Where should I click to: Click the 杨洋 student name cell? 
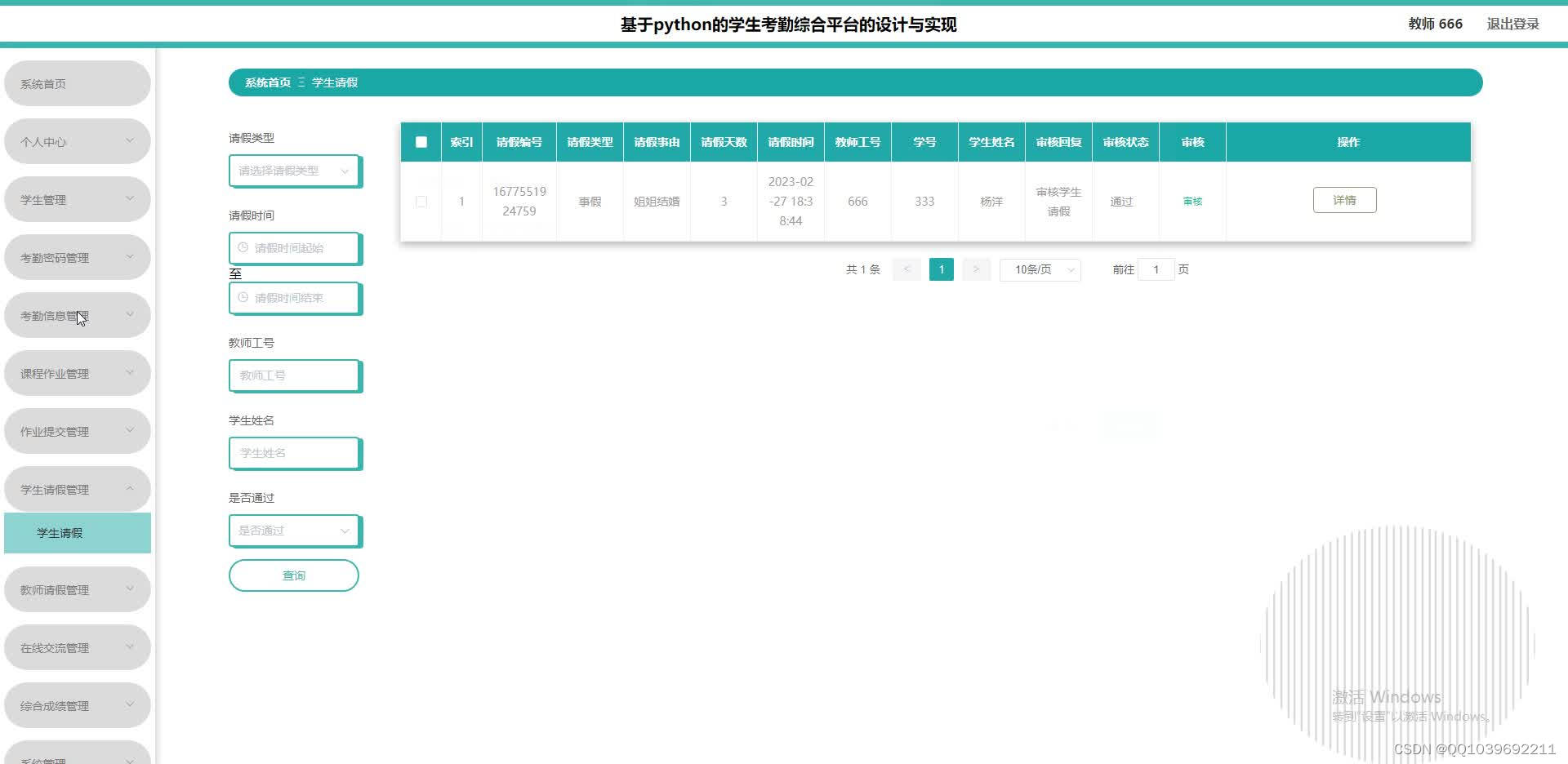tap(991, 202)
